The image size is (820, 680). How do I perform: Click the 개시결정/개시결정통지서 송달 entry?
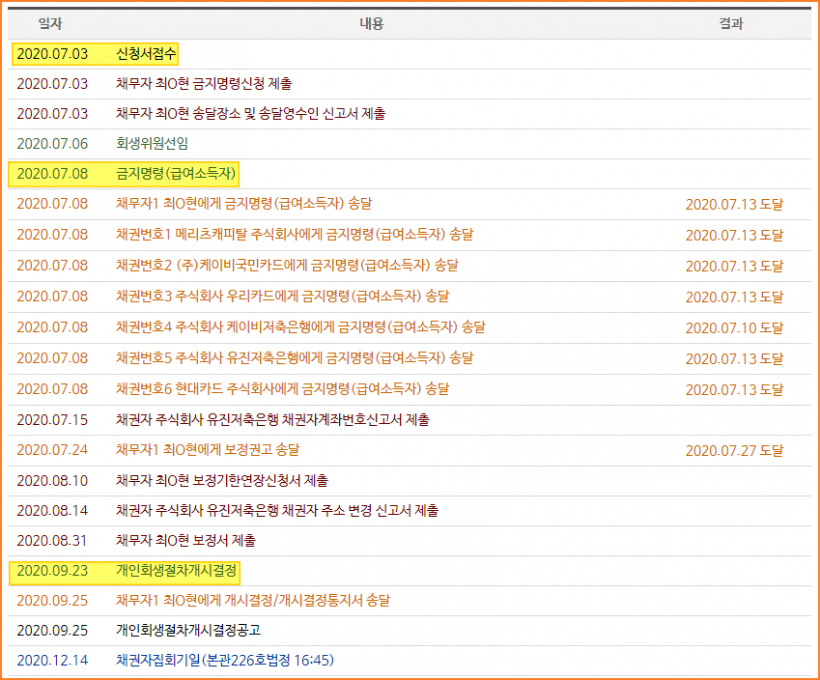coord(253,600)
